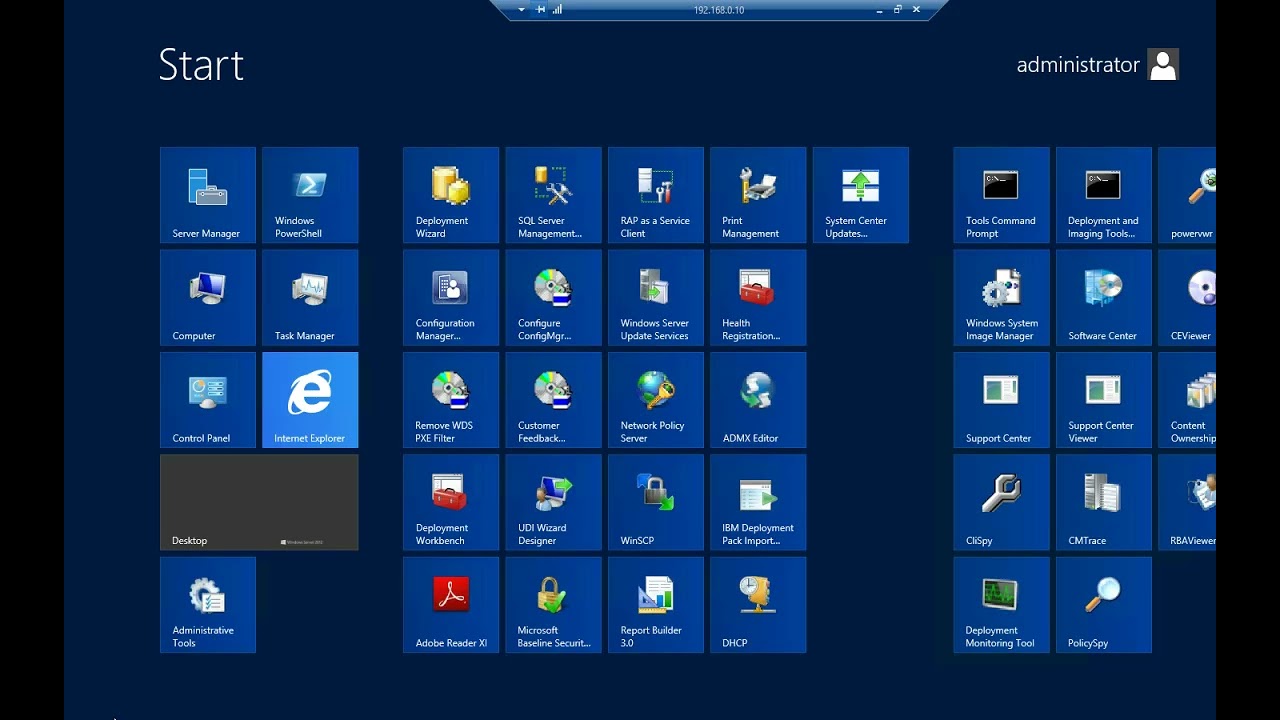Launch Windows System Image Manager tile
The width and height of the screenshot is (1280, 720).
coord(1001,298)
